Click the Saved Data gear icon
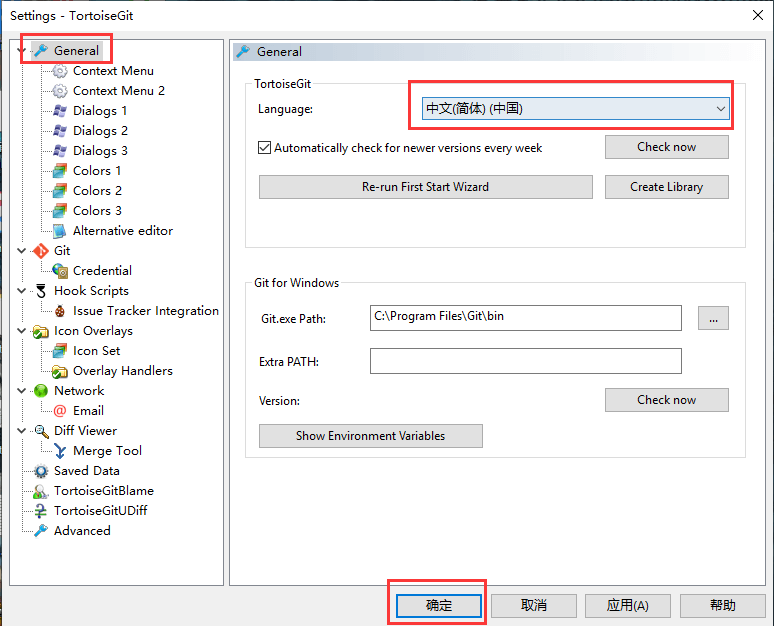774x626 pixels. pos(41,471)
